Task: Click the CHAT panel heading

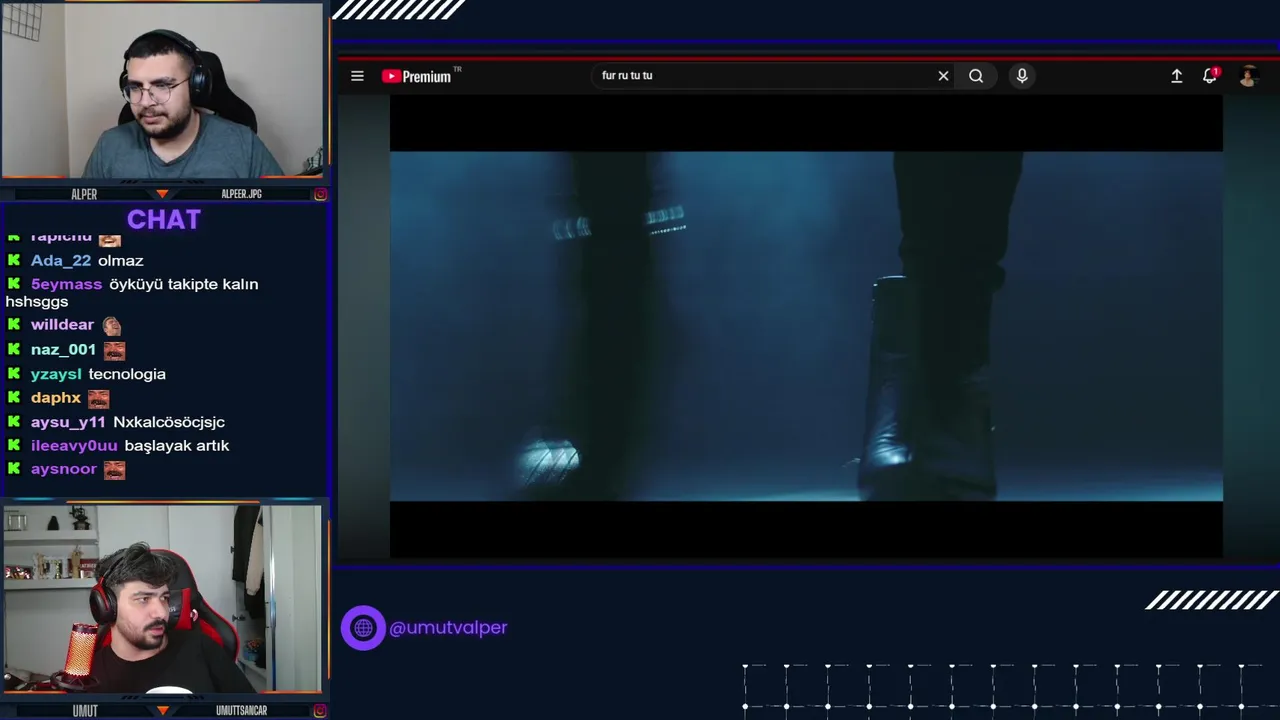Action: point(164,220)
